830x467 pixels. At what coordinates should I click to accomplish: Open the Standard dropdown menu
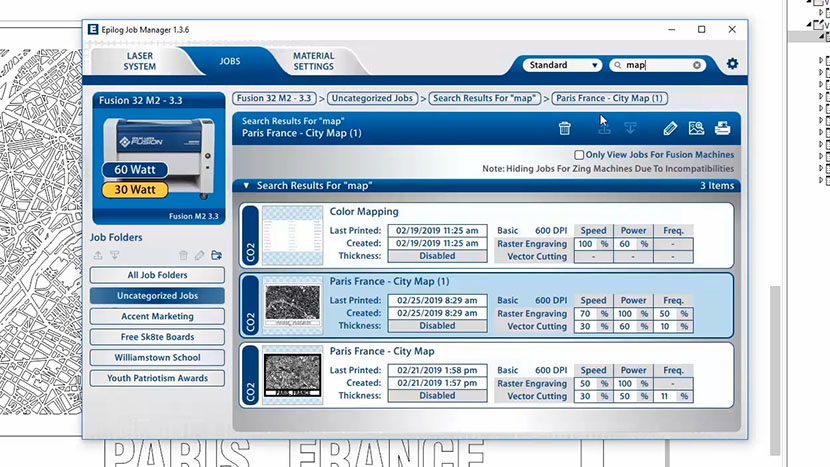click(x=564, y=65)
